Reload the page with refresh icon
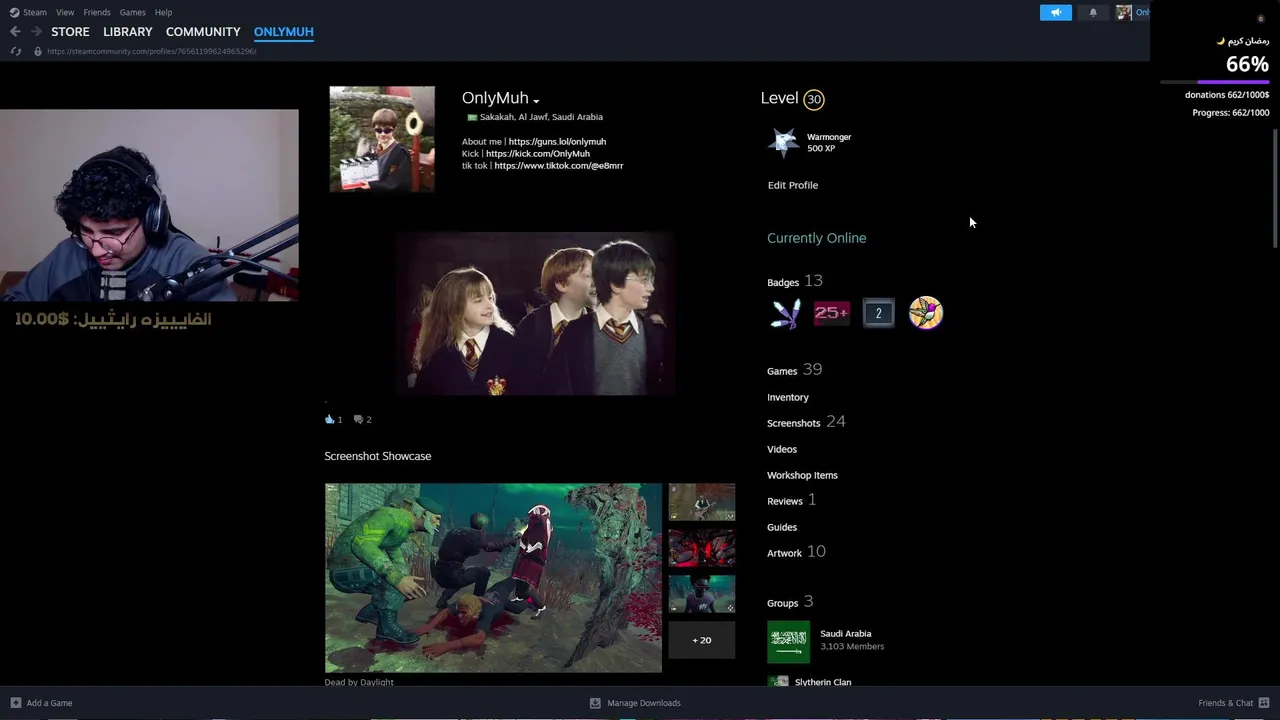This screenshot has height=720, width=1280. 15,51
